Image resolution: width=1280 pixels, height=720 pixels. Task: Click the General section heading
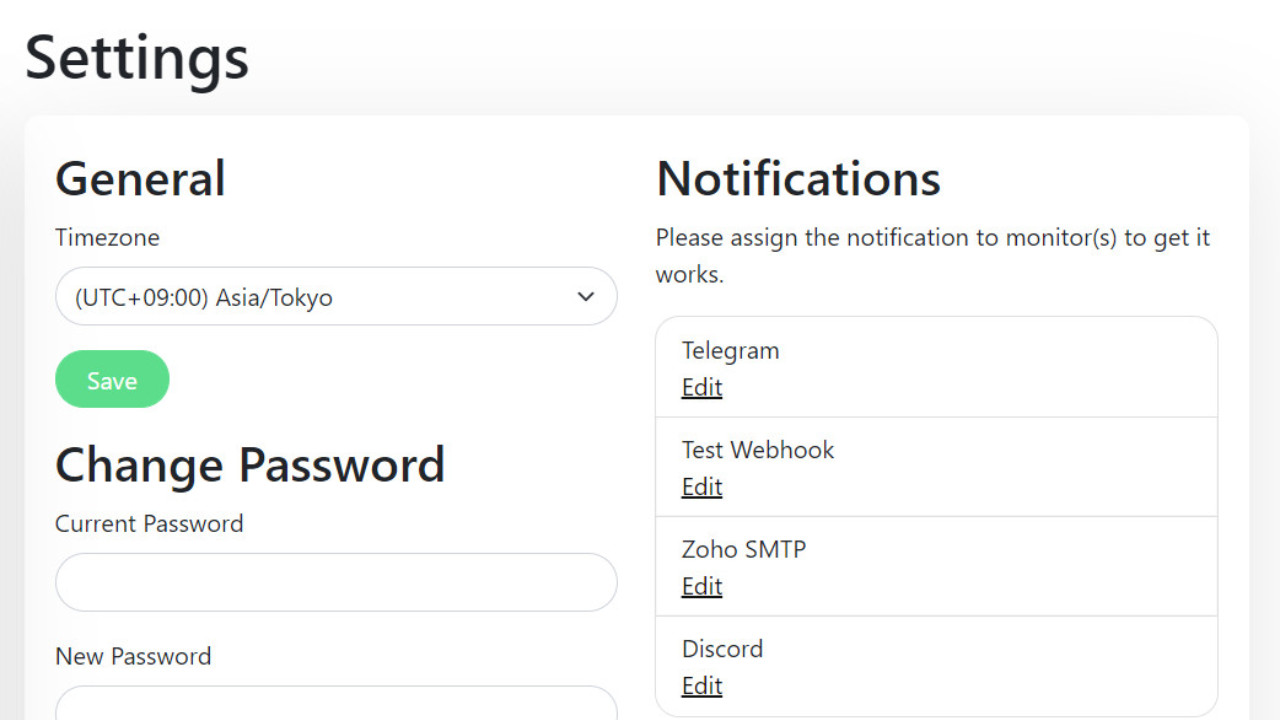click(x=140, y=179)
